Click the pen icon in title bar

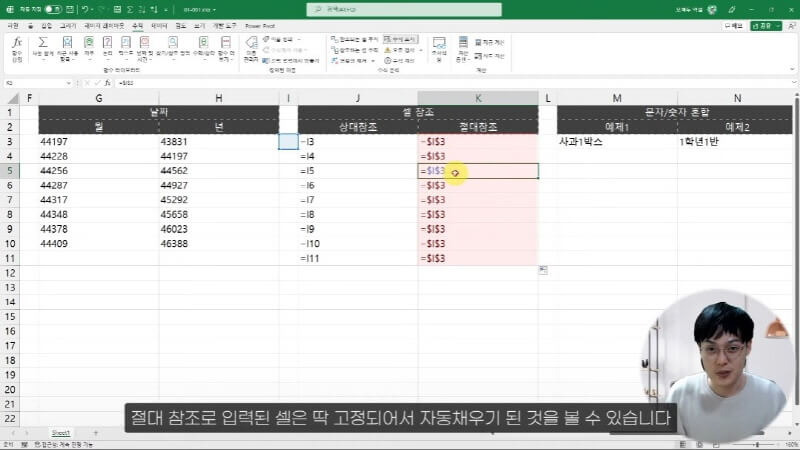point(732,9)
